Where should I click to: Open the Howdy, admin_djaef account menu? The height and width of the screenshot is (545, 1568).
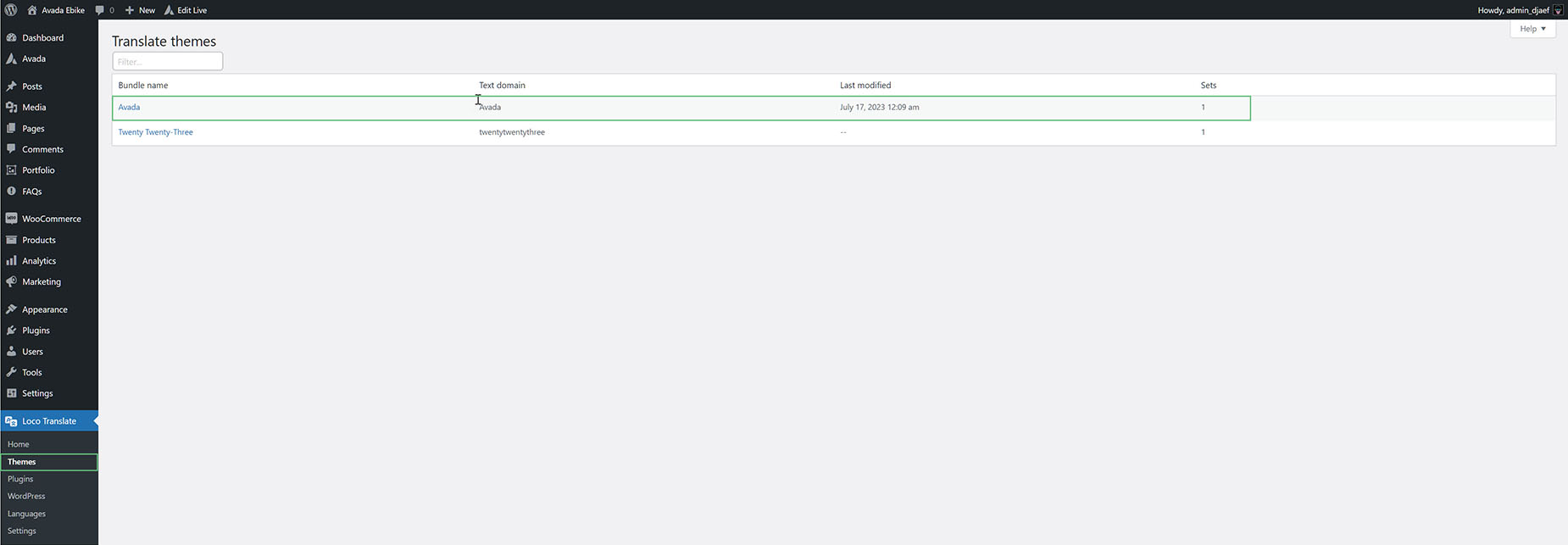tap(1520, 10)
